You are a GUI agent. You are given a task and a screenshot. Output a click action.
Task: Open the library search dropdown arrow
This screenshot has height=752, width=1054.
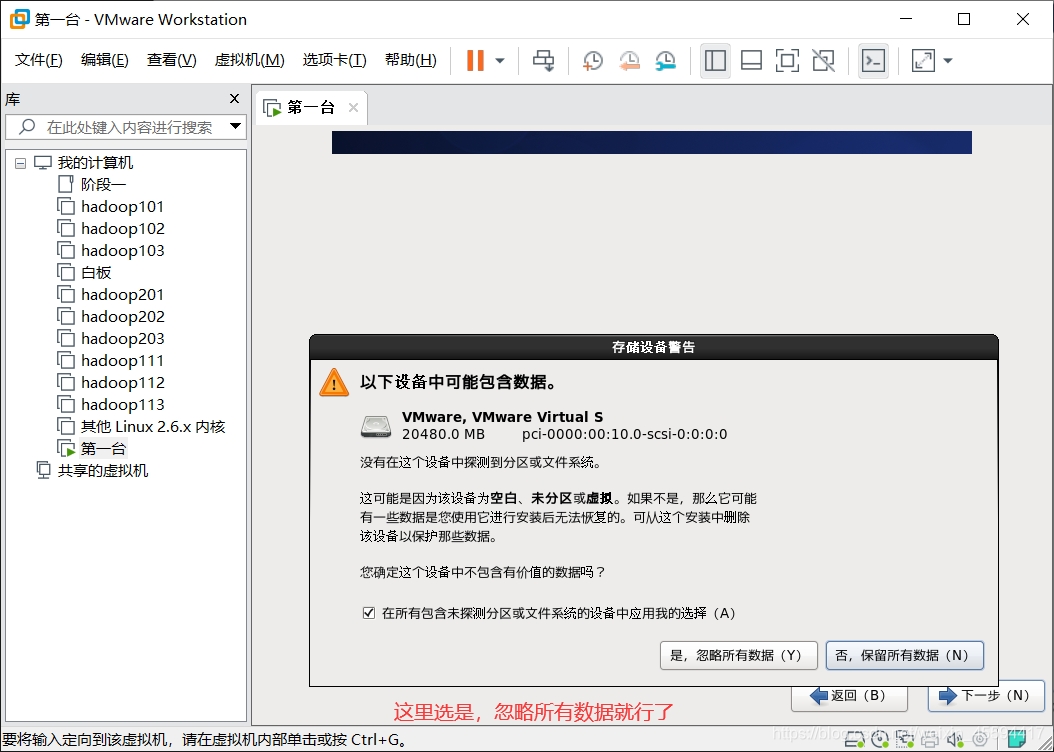(235, 126)
